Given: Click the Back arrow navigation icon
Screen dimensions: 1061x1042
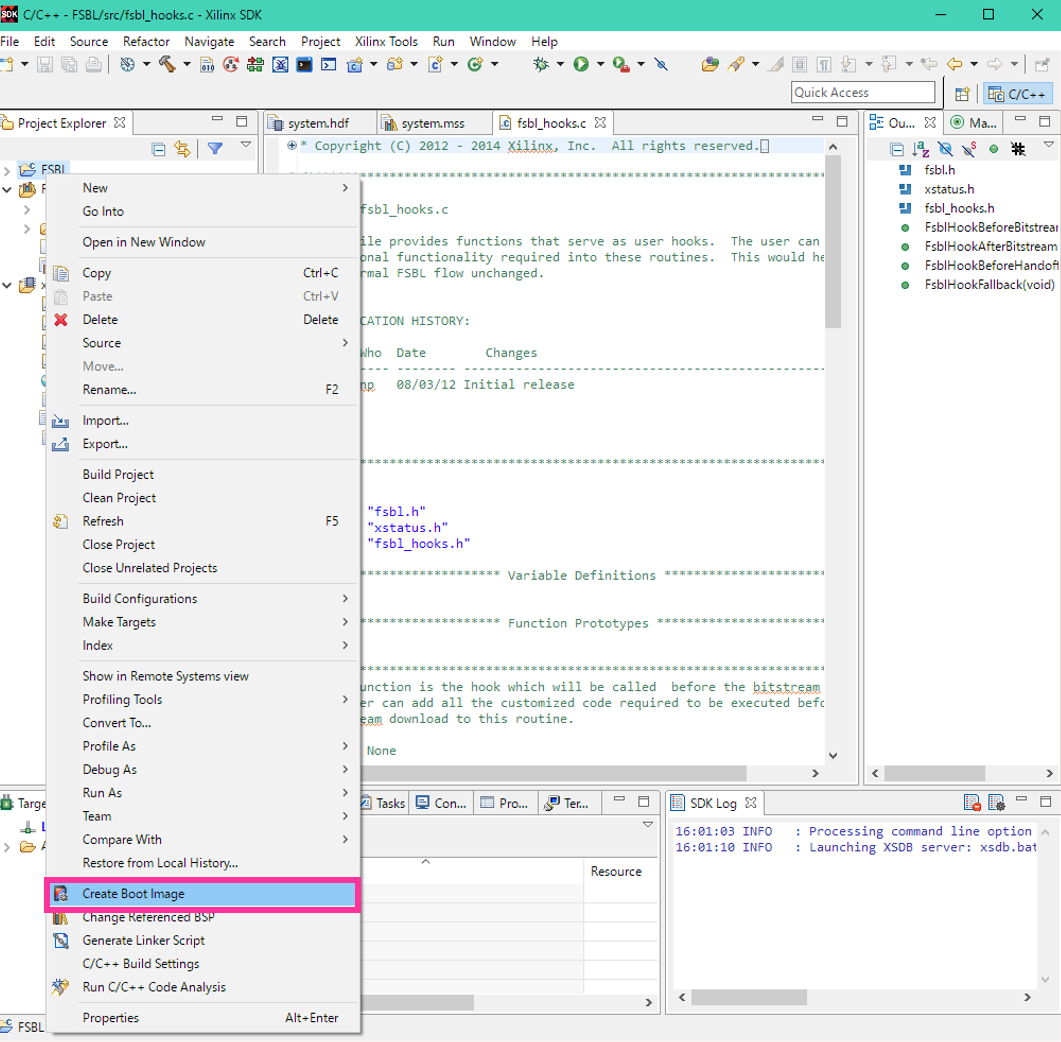Looking at the screenshot, I should point(954,64).
